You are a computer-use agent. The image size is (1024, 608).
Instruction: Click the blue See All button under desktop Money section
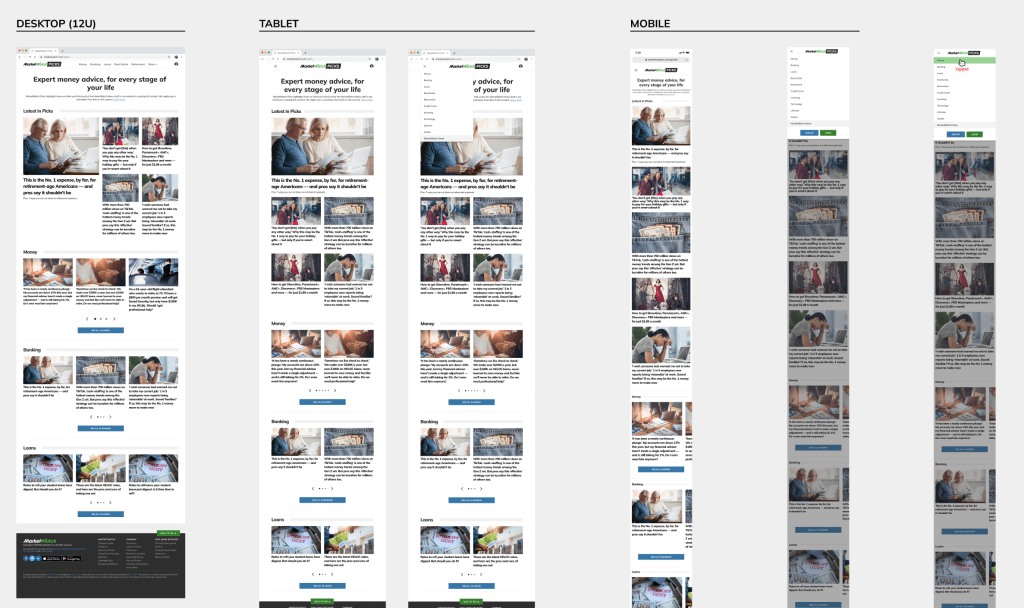click(101, 329)
